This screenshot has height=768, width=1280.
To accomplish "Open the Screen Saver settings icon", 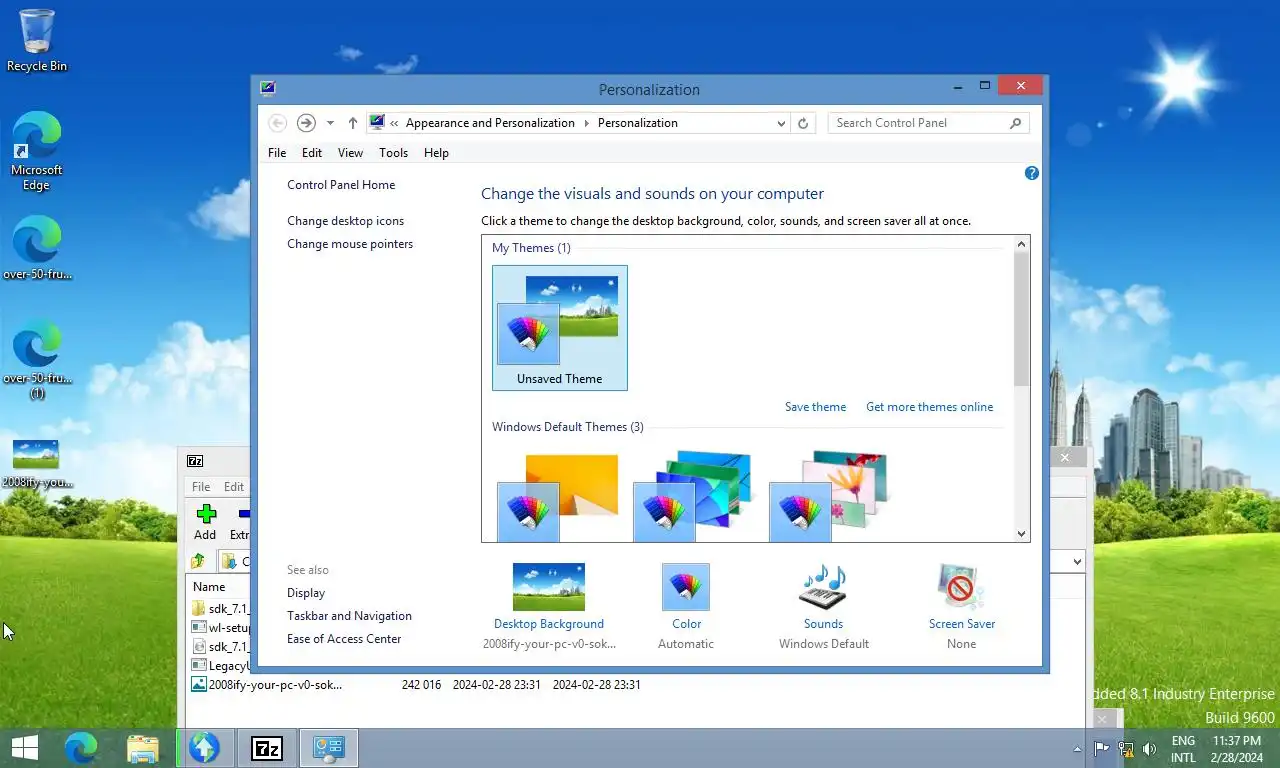I will click(961, 587).
